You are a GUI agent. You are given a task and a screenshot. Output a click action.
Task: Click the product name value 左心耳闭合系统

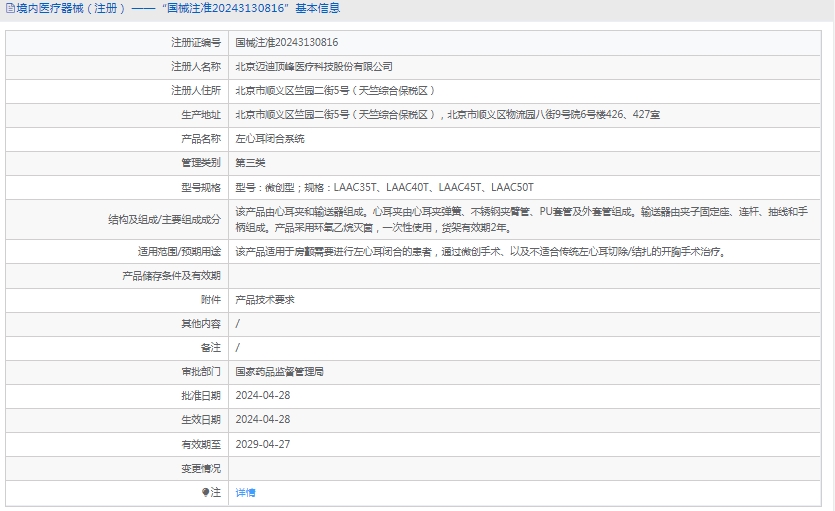[269, 139]
